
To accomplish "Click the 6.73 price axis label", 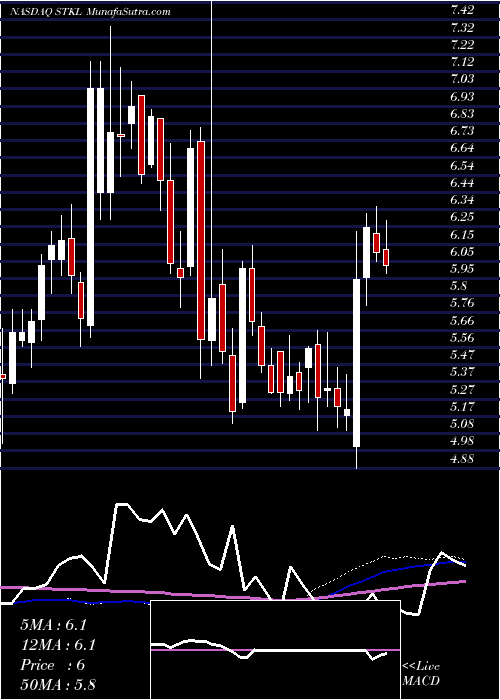I will tap(462, 131).
